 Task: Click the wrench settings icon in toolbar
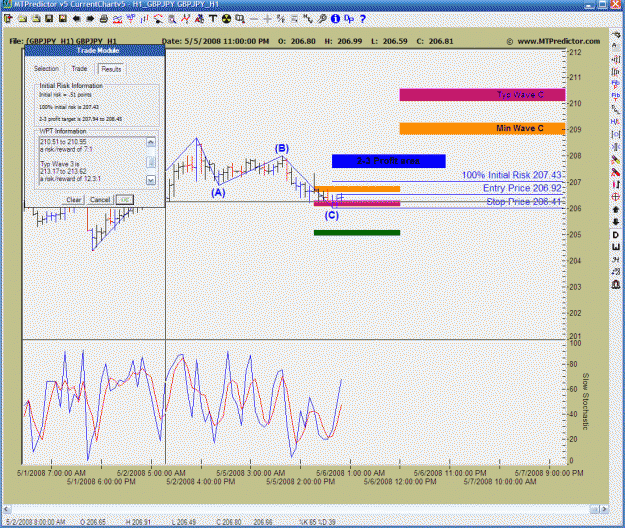tap(322, 19)
